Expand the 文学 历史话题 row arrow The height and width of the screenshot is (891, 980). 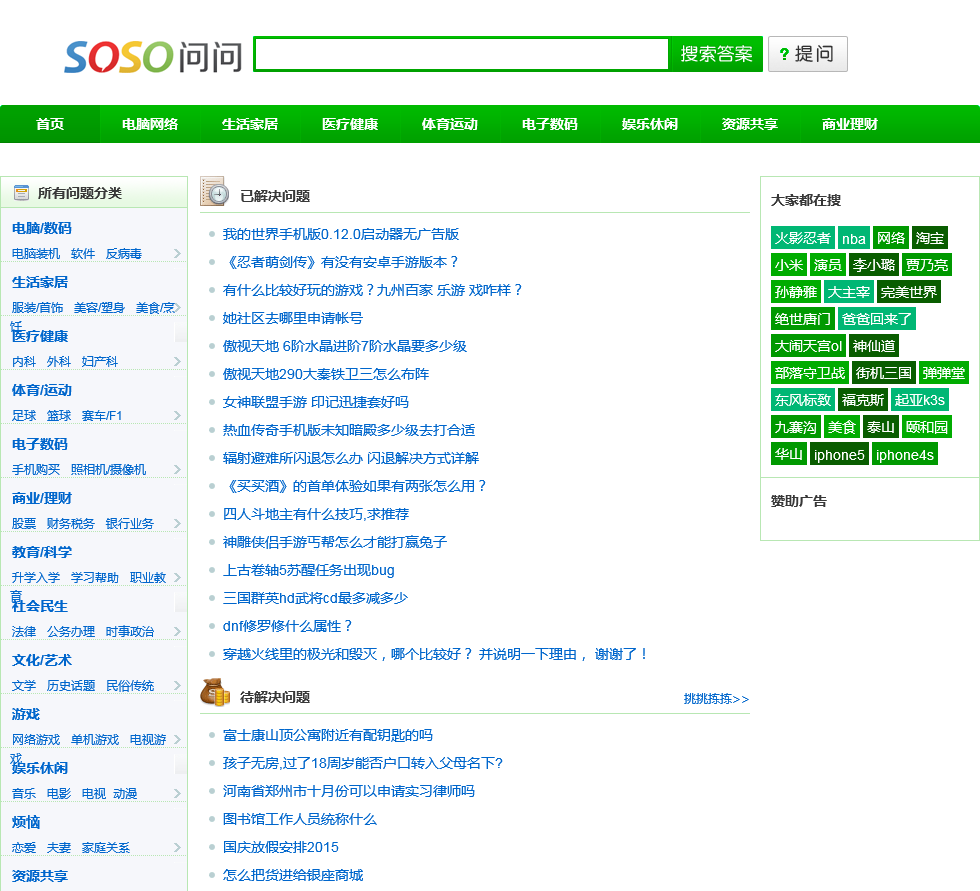coord(178,685)
